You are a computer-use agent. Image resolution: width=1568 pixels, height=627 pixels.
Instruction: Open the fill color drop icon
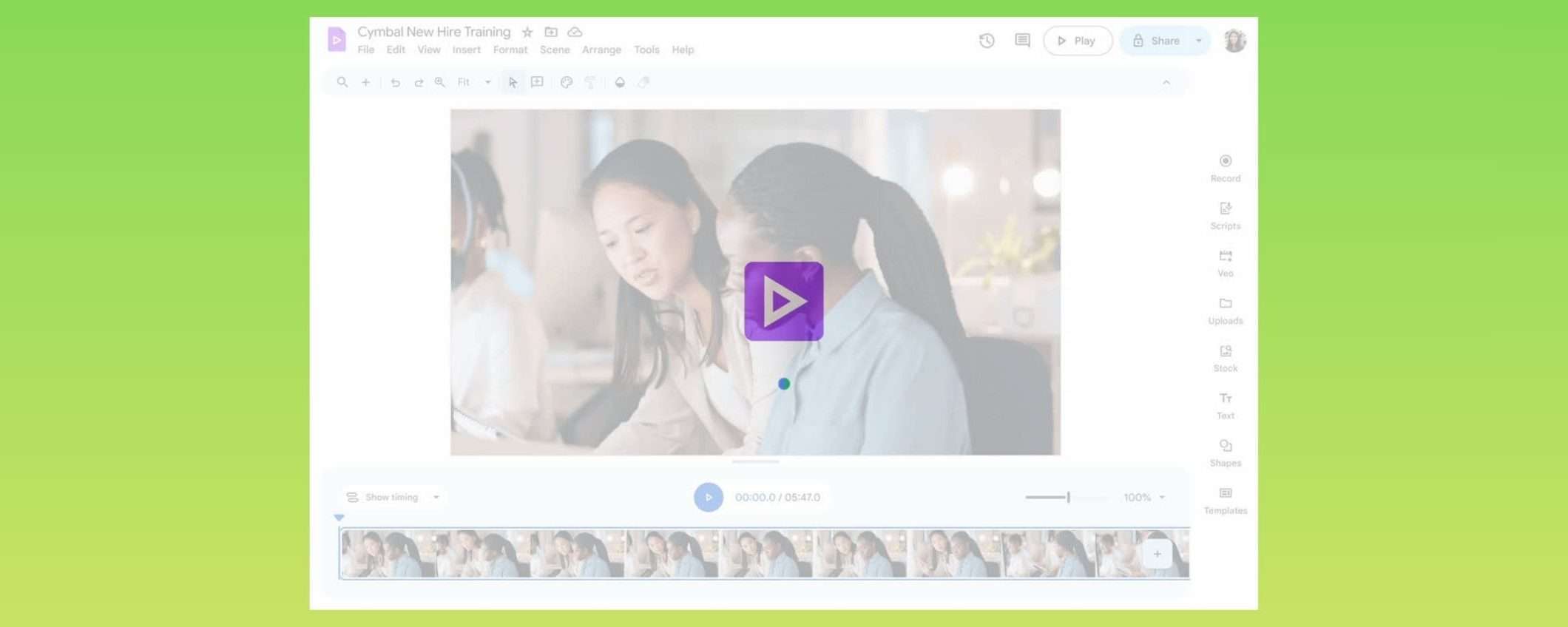tap(620, 82)
